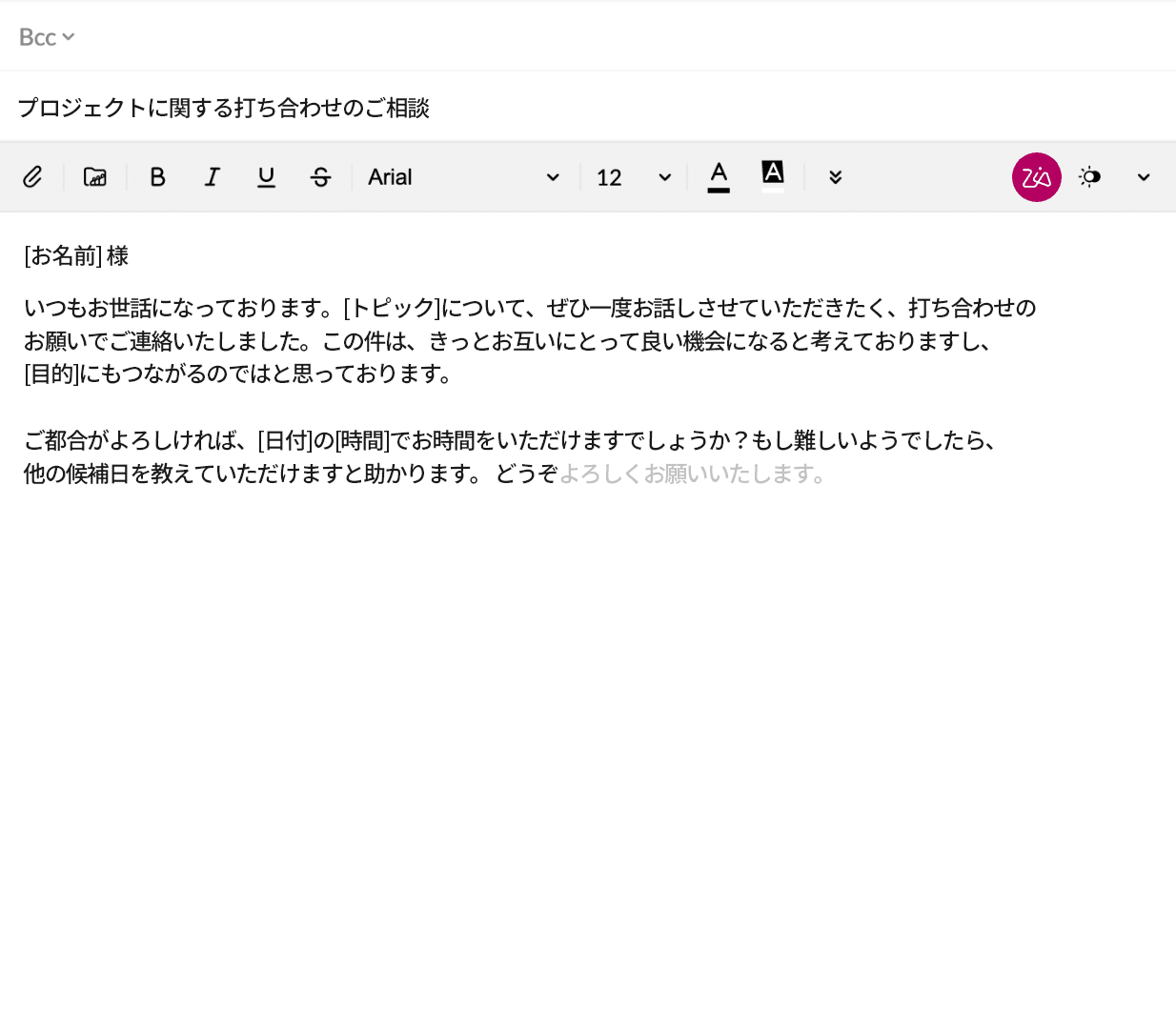Click the grey suggested text 'よろしくお願いいたします。'

[x=693, y=474]
